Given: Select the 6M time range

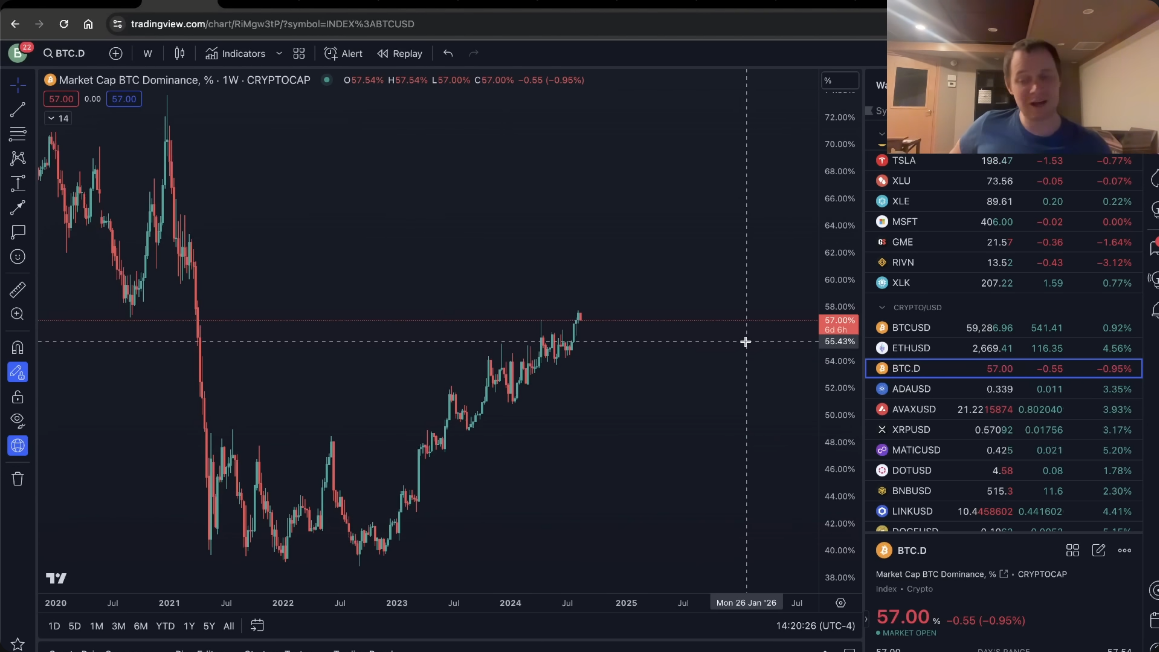Looking at the screenshot, I should click(x=140, y=626).
